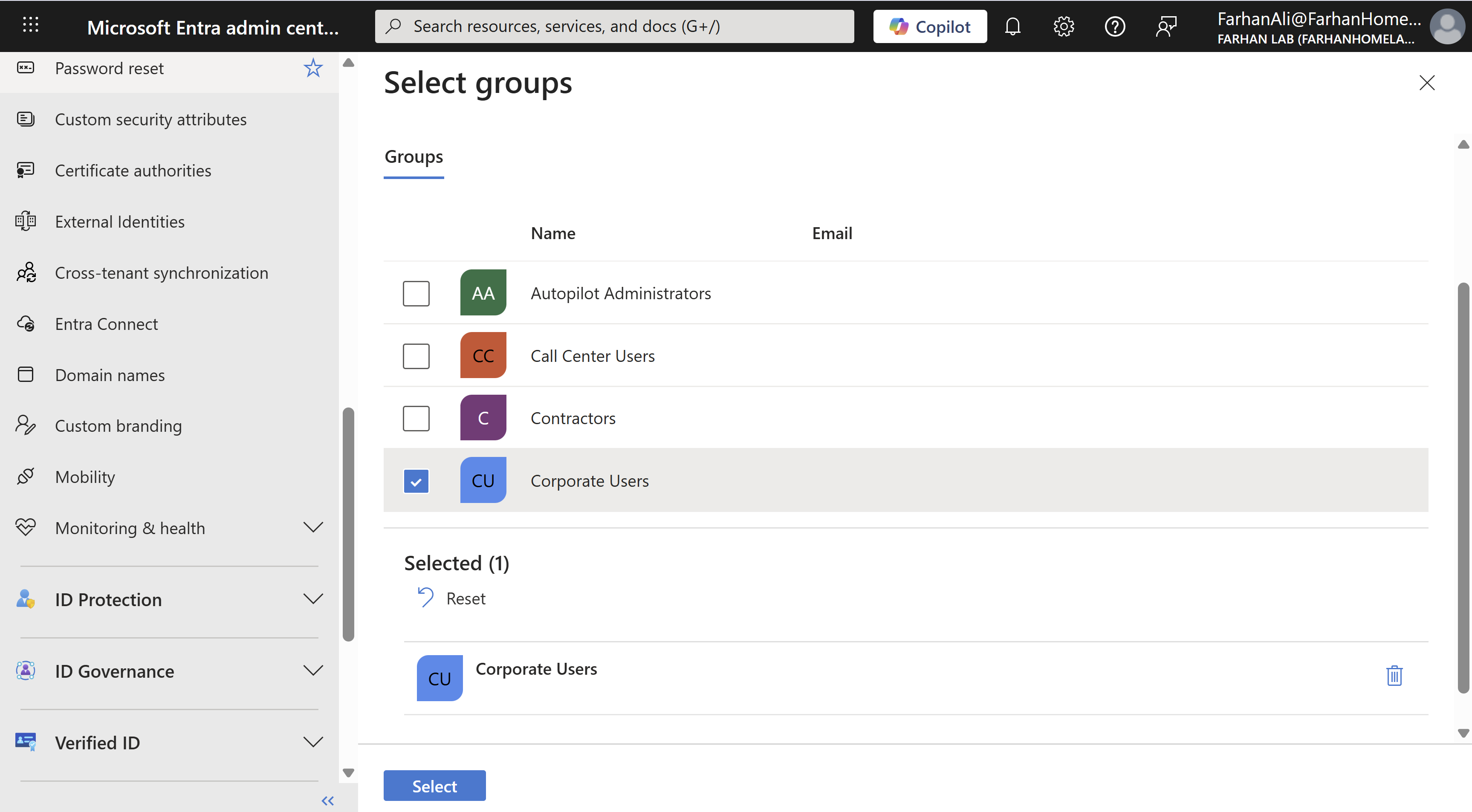Click the search resources input field
The image size is (1472, 812).
[614, 26]
